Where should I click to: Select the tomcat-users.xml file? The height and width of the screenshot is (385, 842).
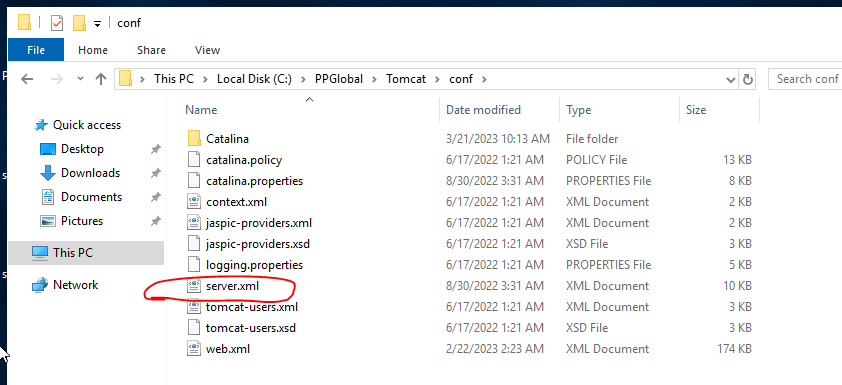252,307
